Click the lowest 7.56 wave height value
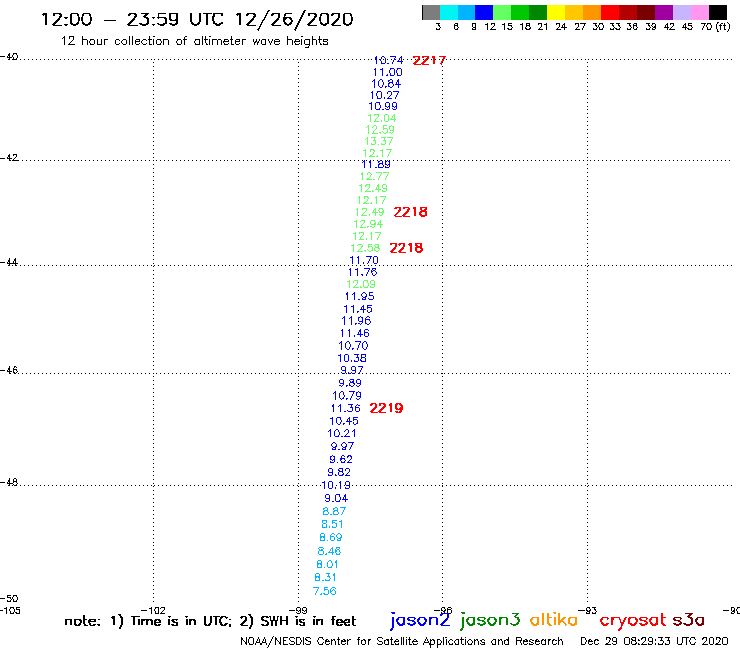Viewport: 740px width, 650px height. point(325,591)
